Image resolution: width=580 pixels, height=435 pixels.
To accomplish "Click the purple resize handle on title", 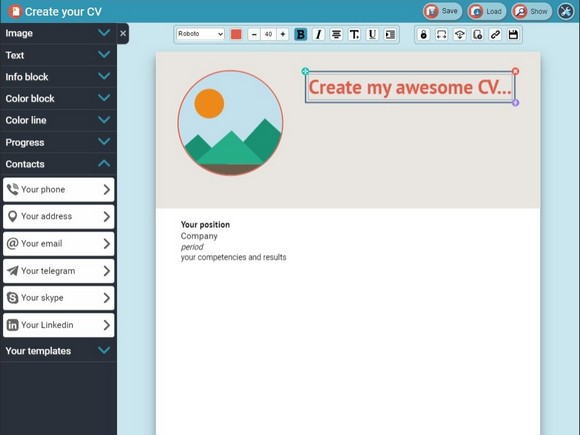I will click(x=515, y=102).
